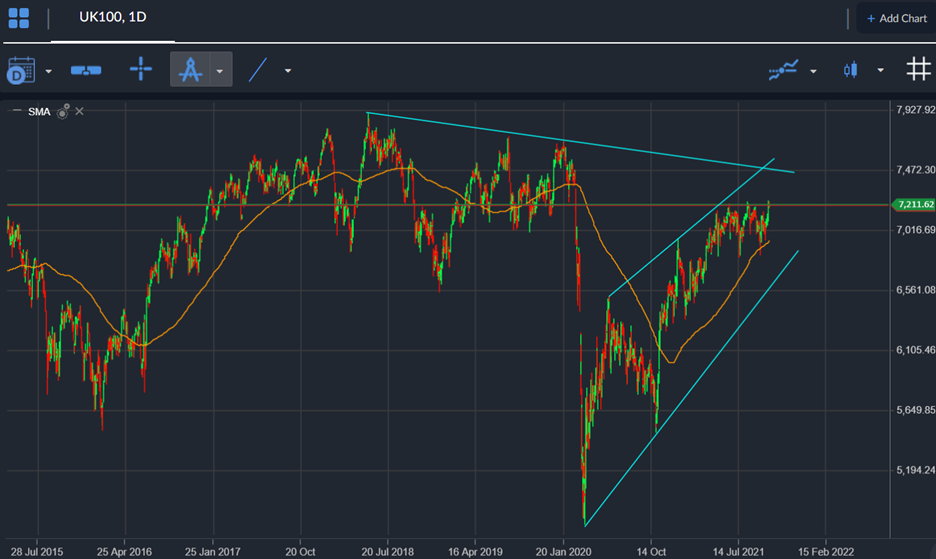Click the daily timeframe calendar icon
This screenshot has width=936, height=559.
tap(21, 70)
